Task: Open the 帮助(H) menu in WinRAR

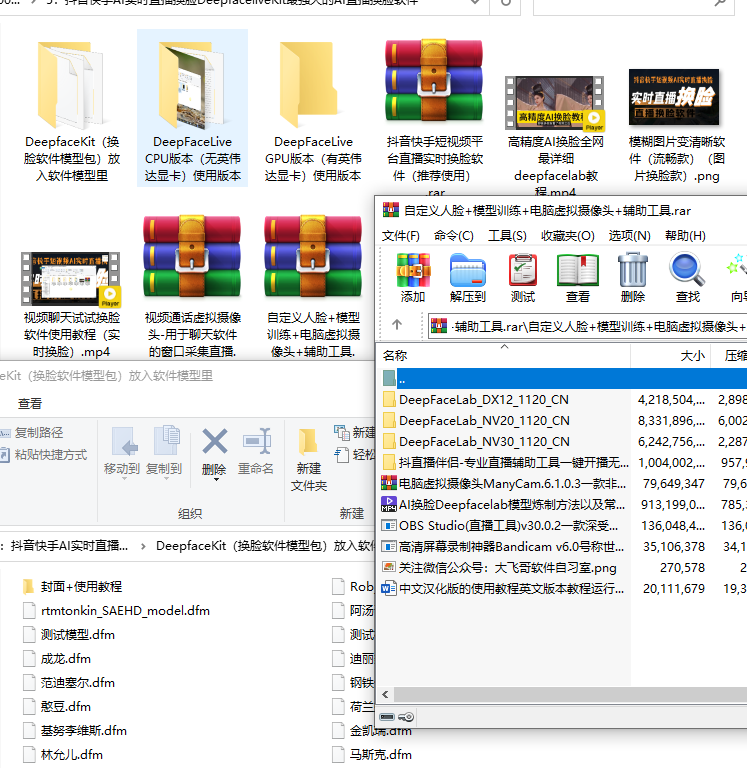Action: [x=685, y=236]
